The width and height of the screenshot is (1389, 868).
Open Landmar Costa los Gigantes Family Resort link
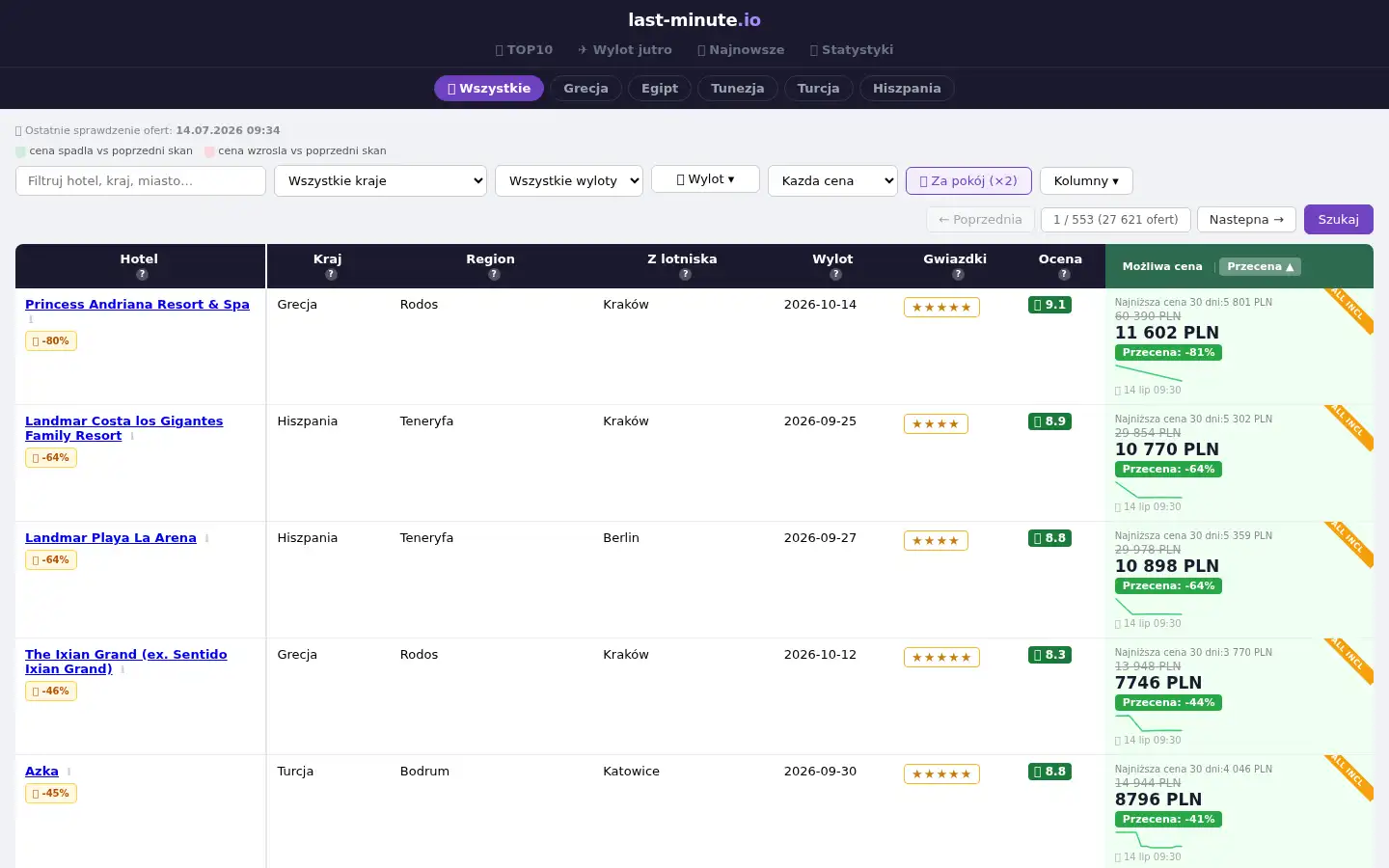(123, 429)
